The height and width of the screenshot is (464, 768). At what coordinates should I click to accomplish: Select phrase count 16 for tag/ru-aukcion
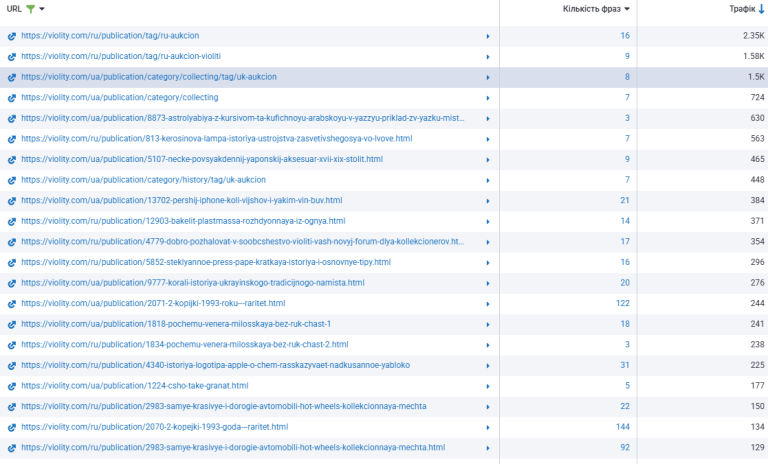625,35
